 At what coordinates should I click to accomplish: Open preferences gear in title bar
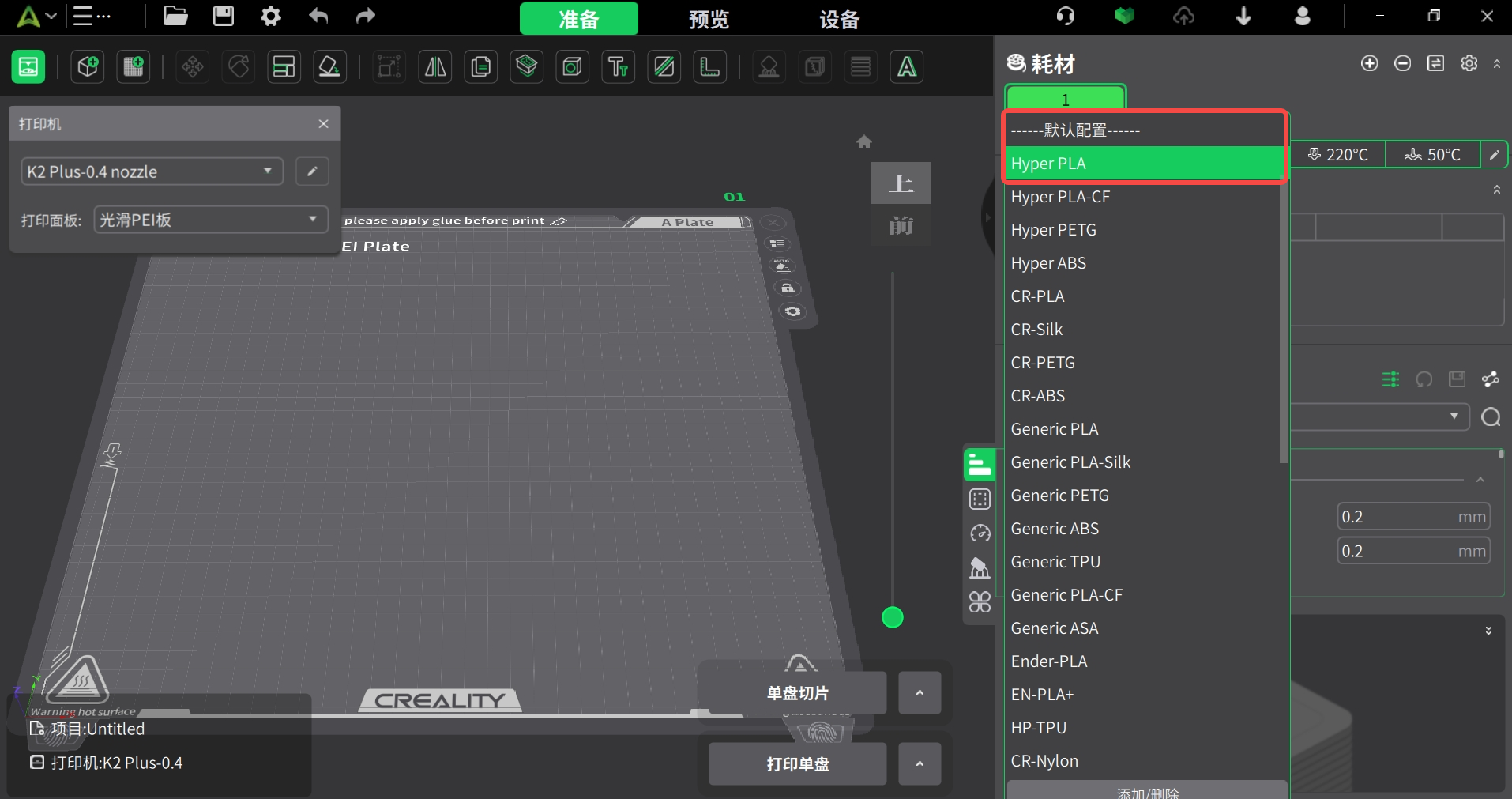click(x=271, y=16)
